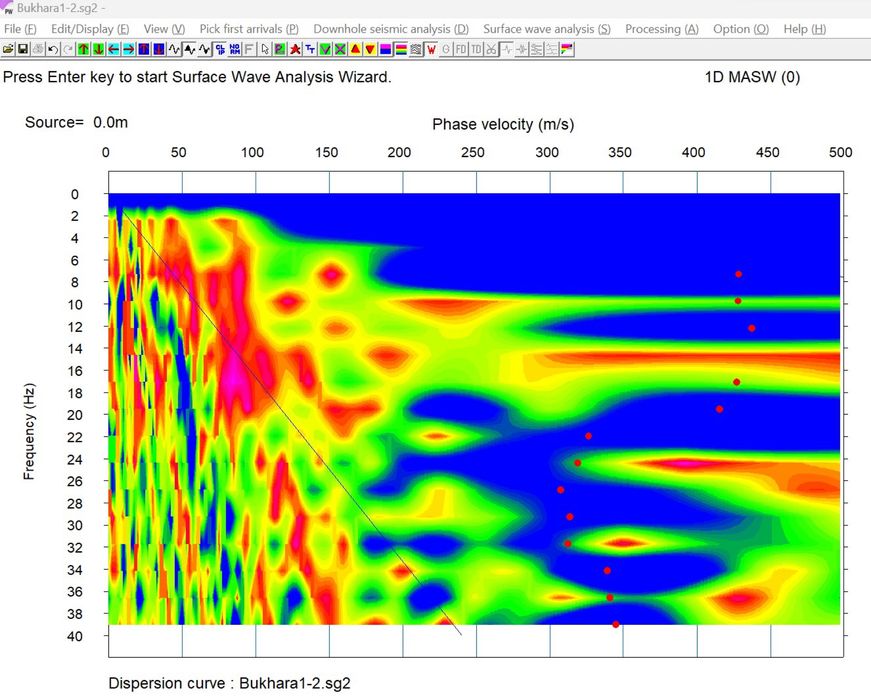
Task: Click the red down-triangle on yellow icon
Action: [371, 49]
